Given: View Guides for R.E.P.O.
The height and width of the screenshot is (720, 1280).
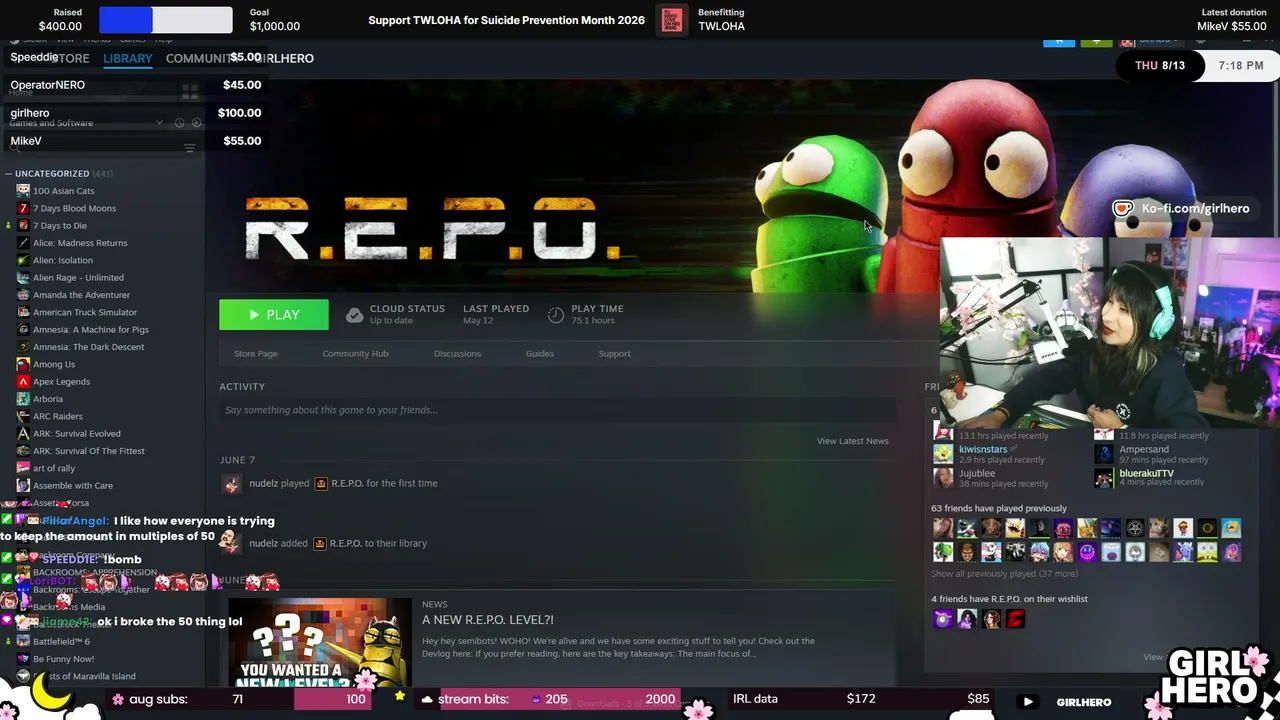Looking at the screenshot, I should click(x=540, y=353).
